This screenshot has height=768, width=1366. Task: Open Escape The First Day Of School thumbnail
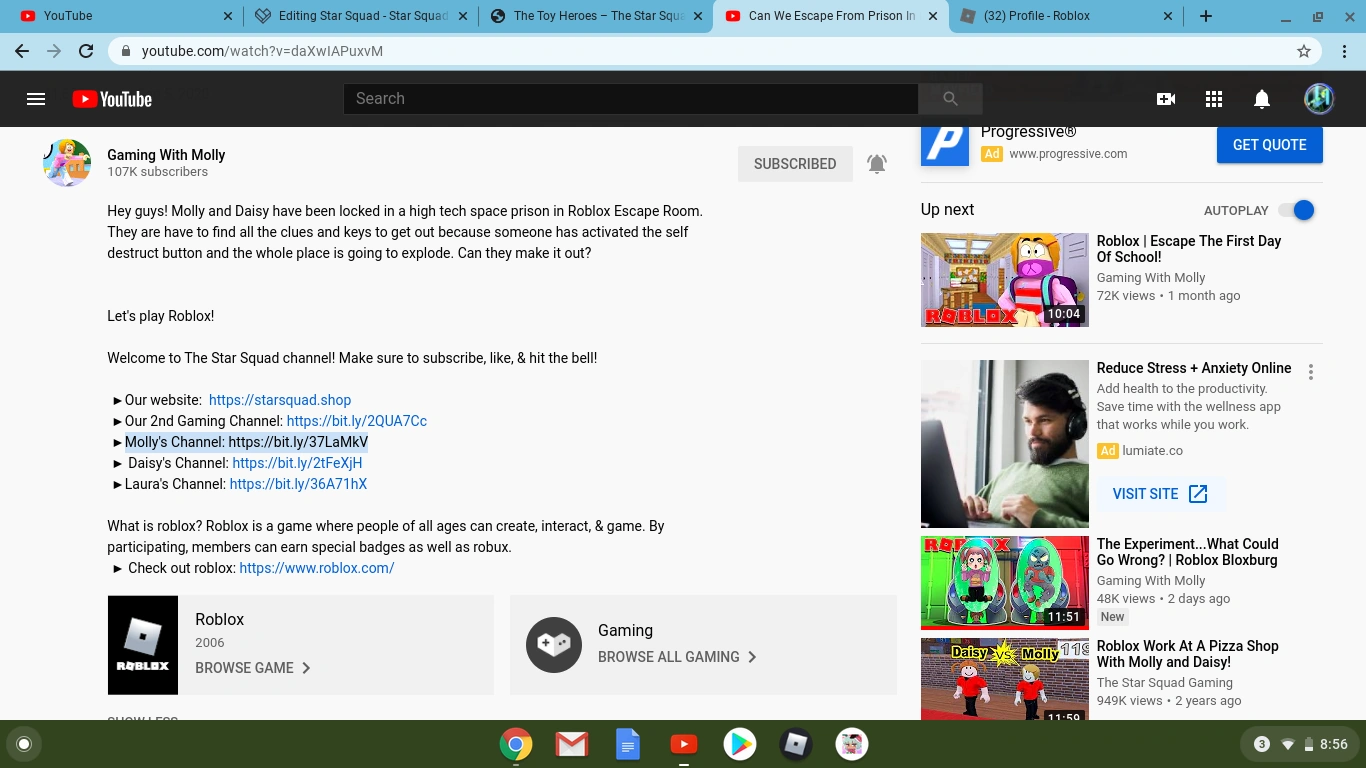click(x=1005, y=280)
